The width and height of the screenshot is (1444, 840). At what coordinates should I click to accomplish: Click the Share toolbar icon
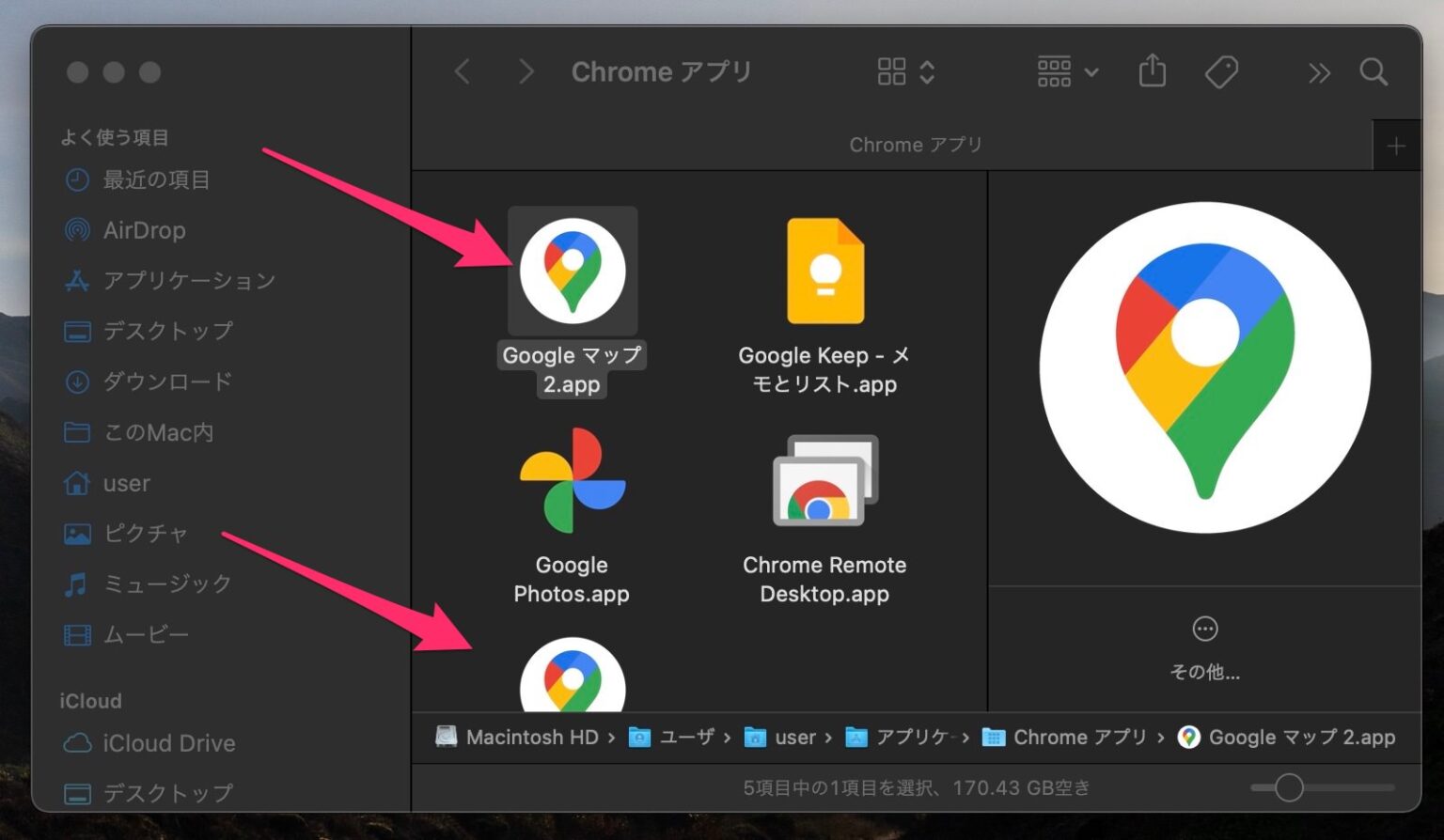pos(1153,71)
